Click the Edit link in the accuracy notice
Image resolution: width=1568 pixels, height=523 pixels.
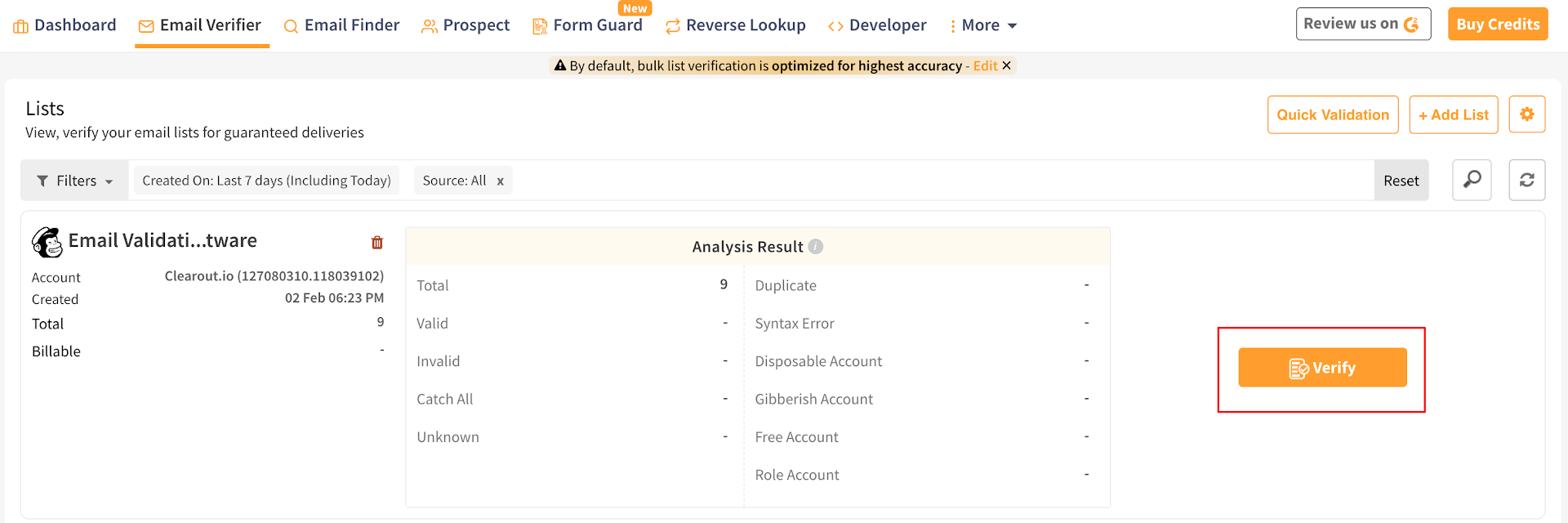tap(985, 65)
